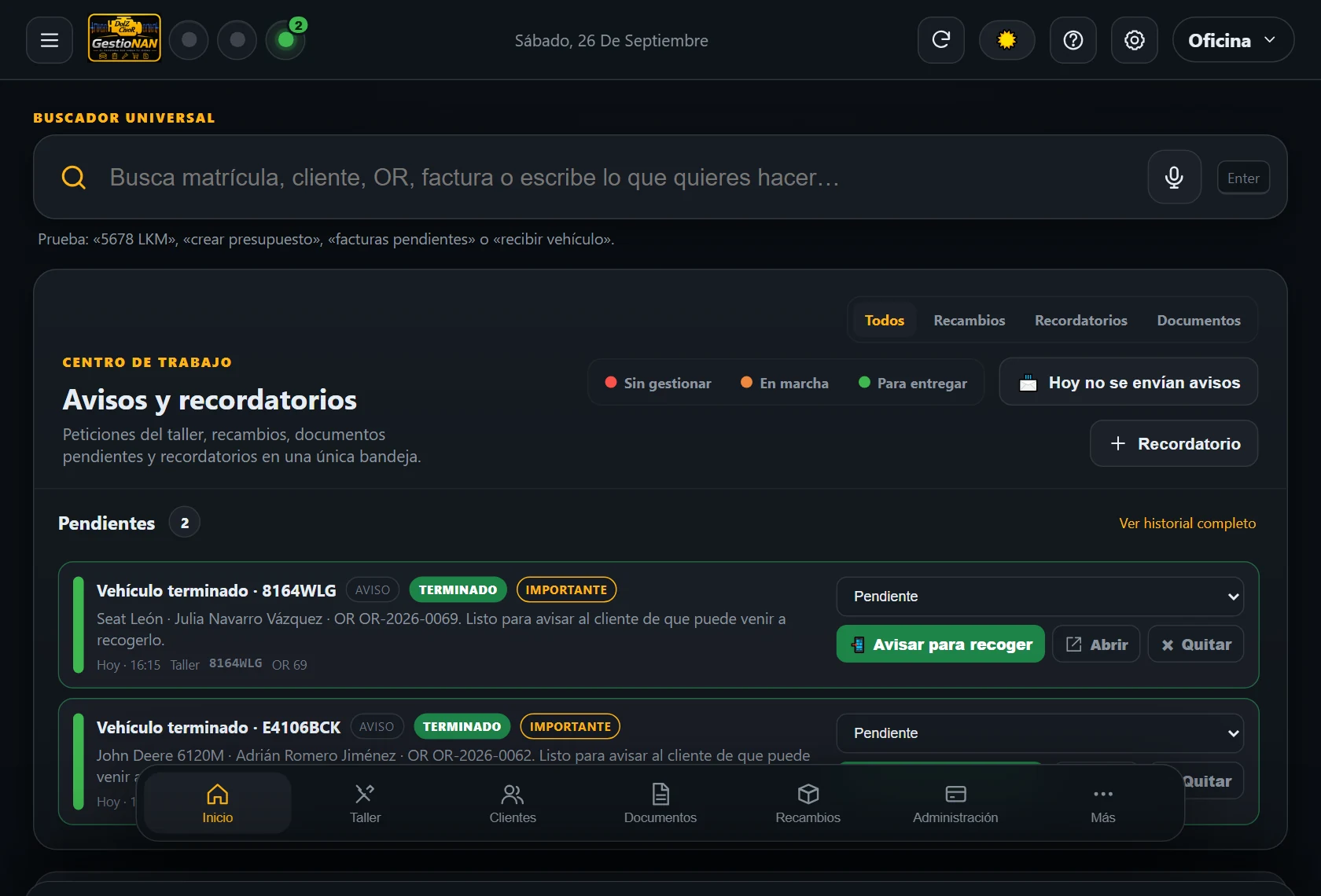
Task: Click Abrir for vehicle 8164WLG
Action: pyautogui.click(x=1096, y=644)
